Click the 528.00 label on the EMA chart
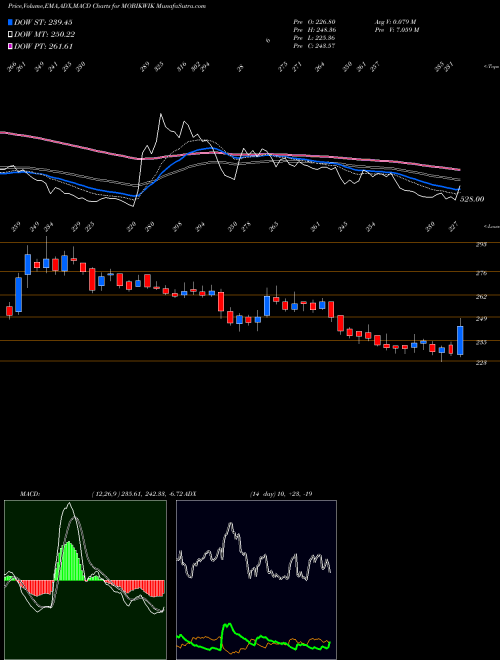The height and width of the screenshot is (660, 500). coord(471,199)
